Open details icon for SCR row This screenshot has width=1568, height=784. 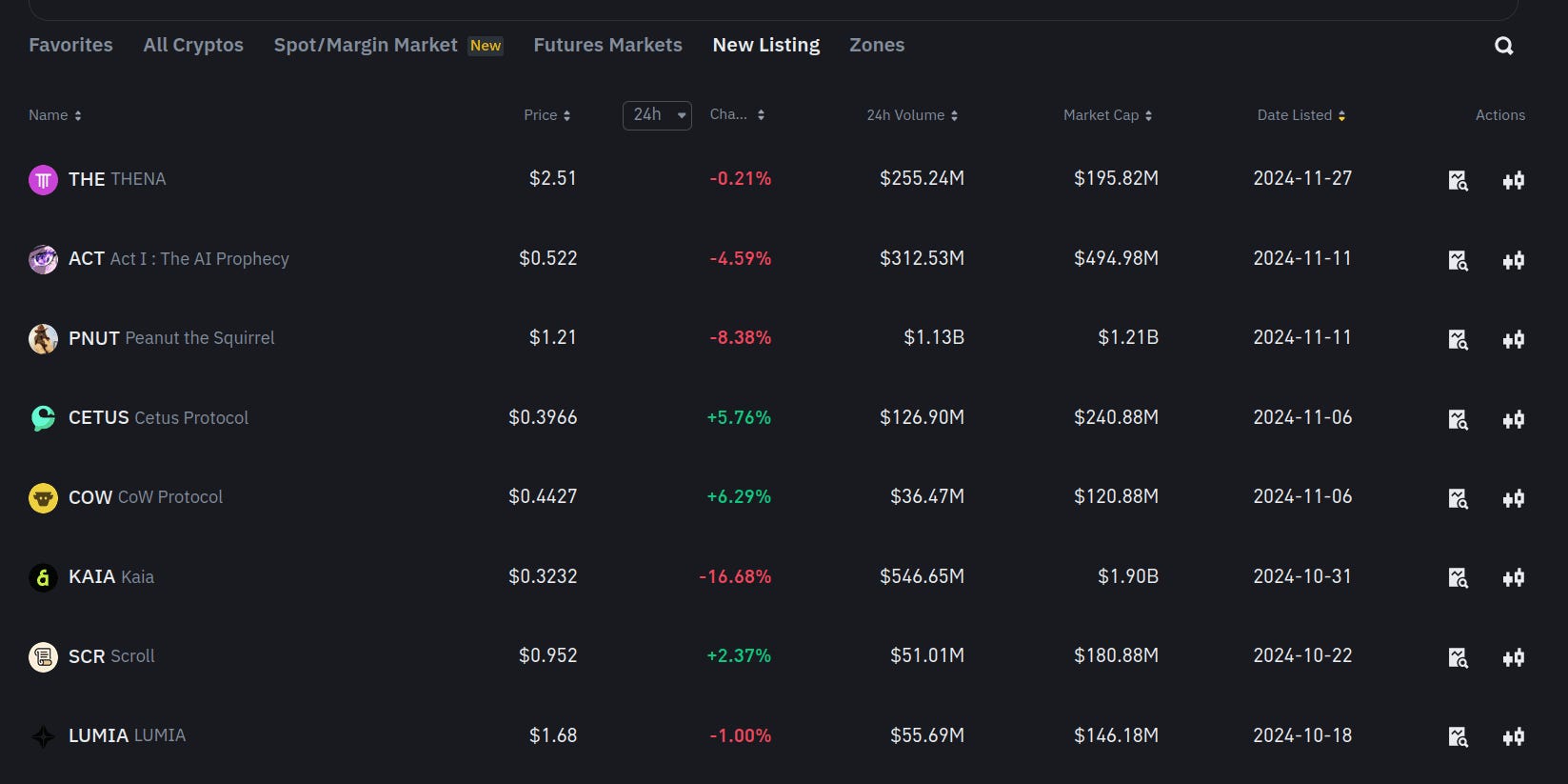click(x=1458, y=657)
